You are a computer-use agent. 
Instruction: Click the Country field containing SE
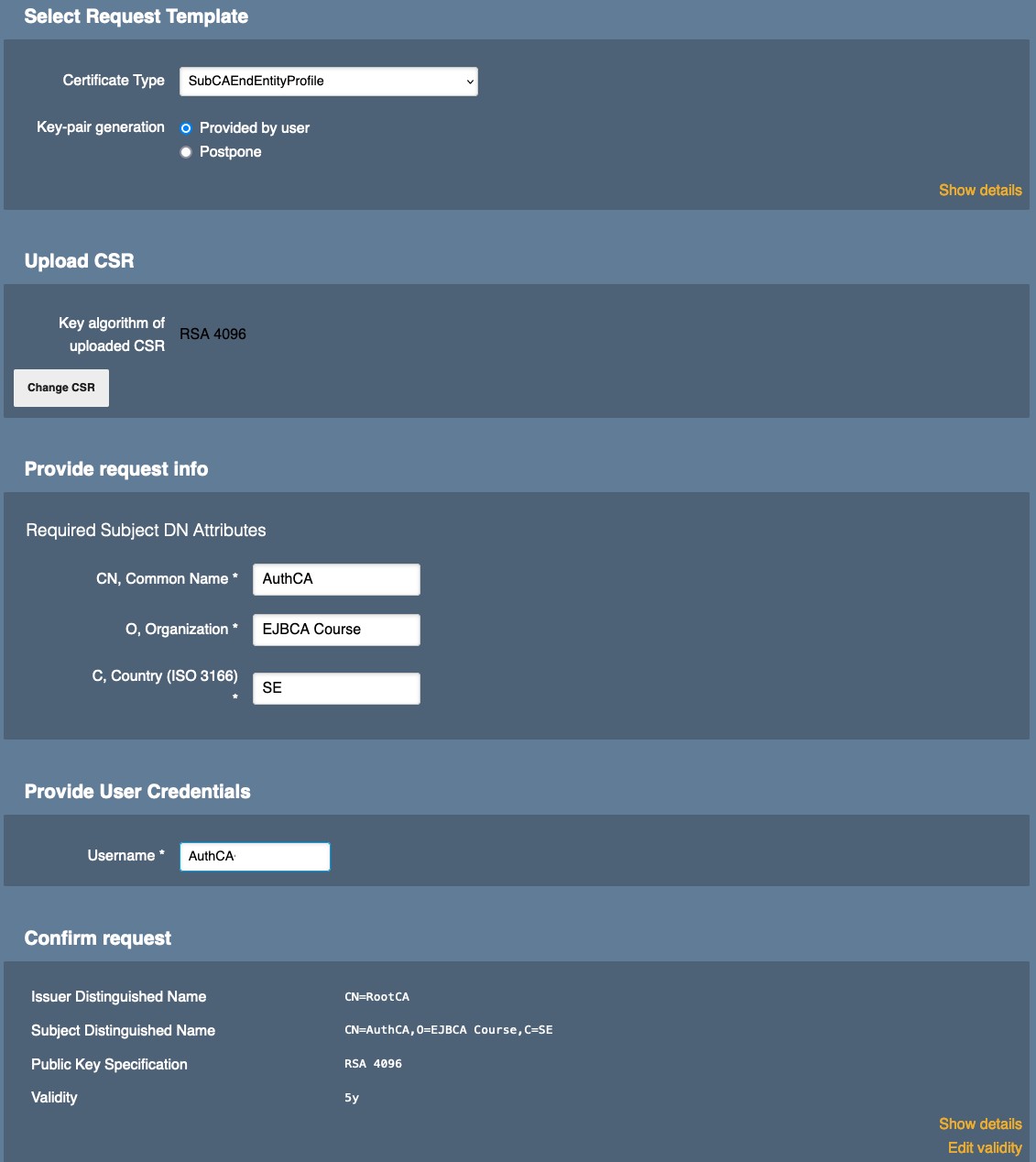pyautogui.click(x=336, y=688)
